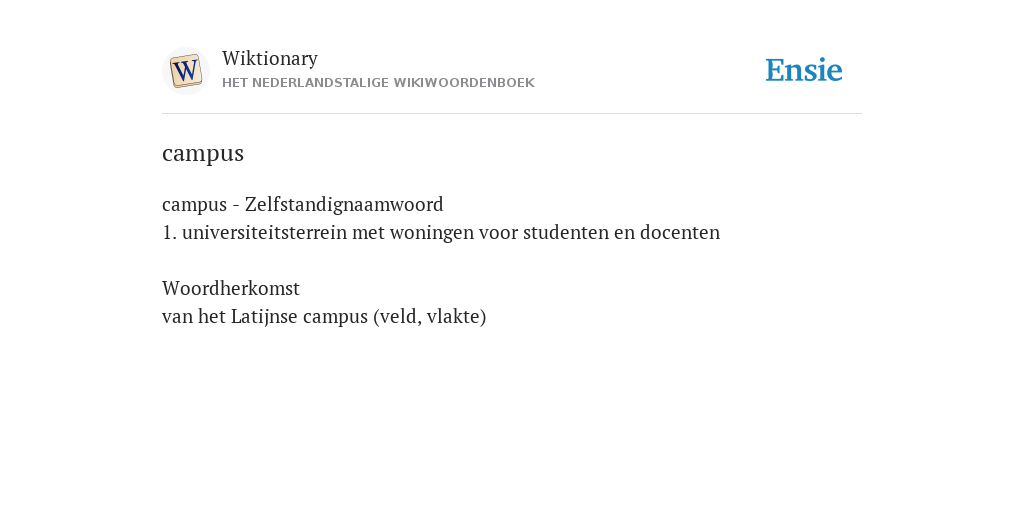Screen dimensions: 1024x512
Task: Click the definition number '1.'
Action: tap(170, 232)
